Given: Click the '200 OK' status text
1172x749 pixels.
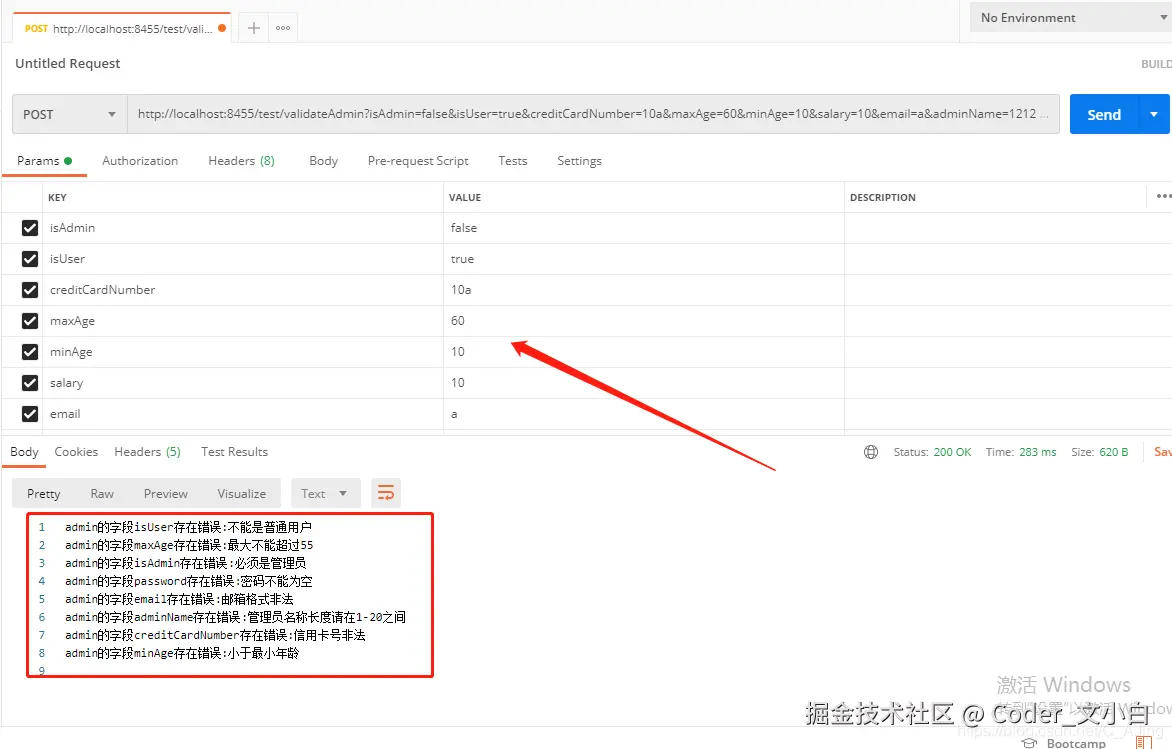Looking at the screenshot, I should tap(952, 452).
